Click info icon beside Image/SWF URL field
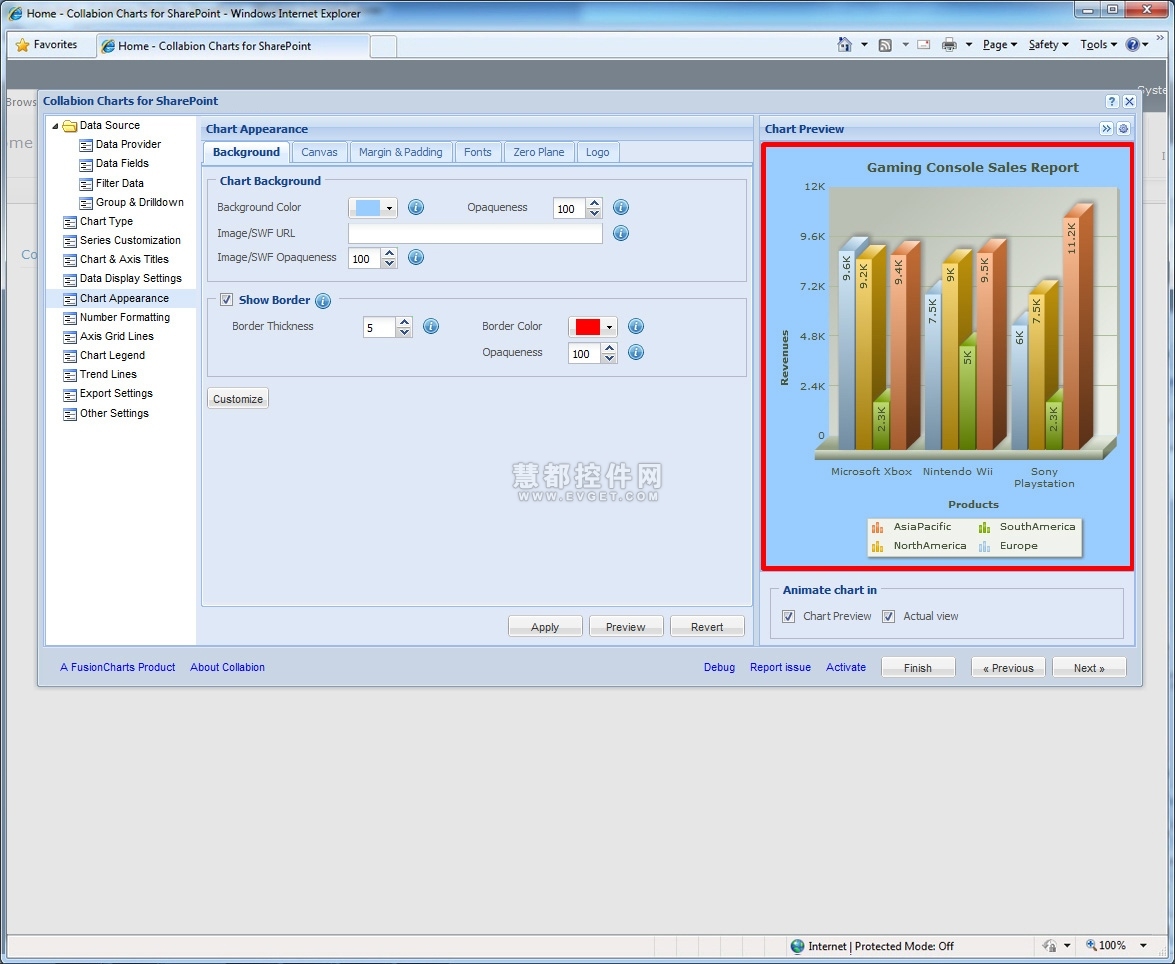Screen dimensions: 1175x964 (620, 233)
